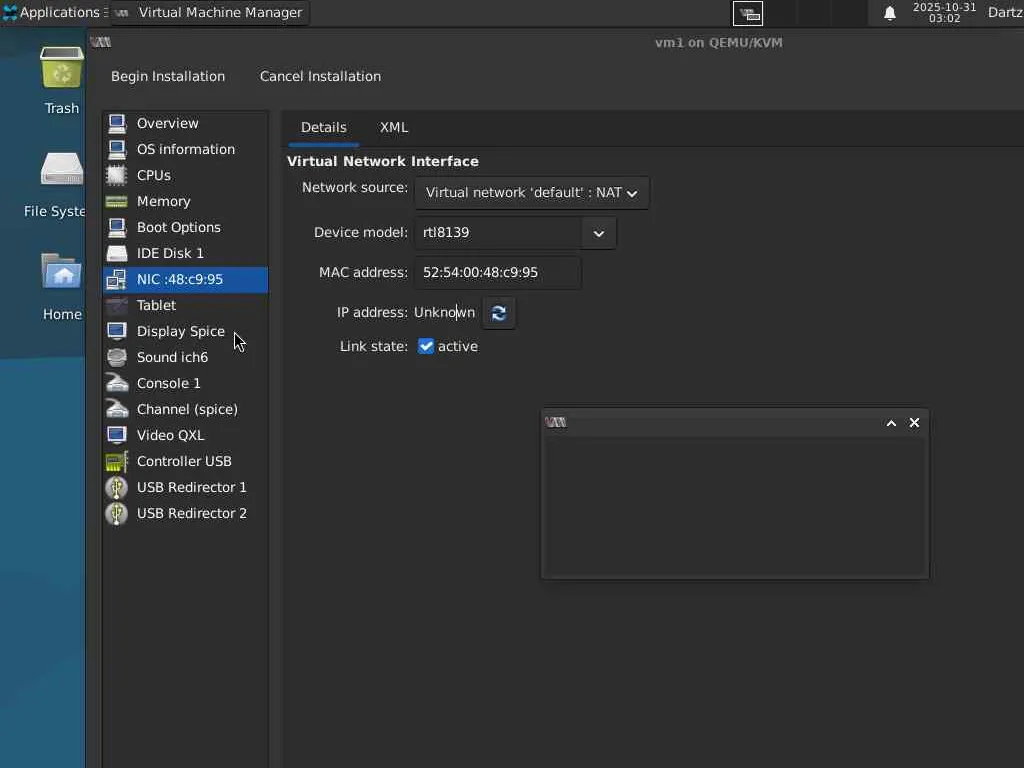
Task: Select Display Spice in hardware list
Action: tap(180, 331)
